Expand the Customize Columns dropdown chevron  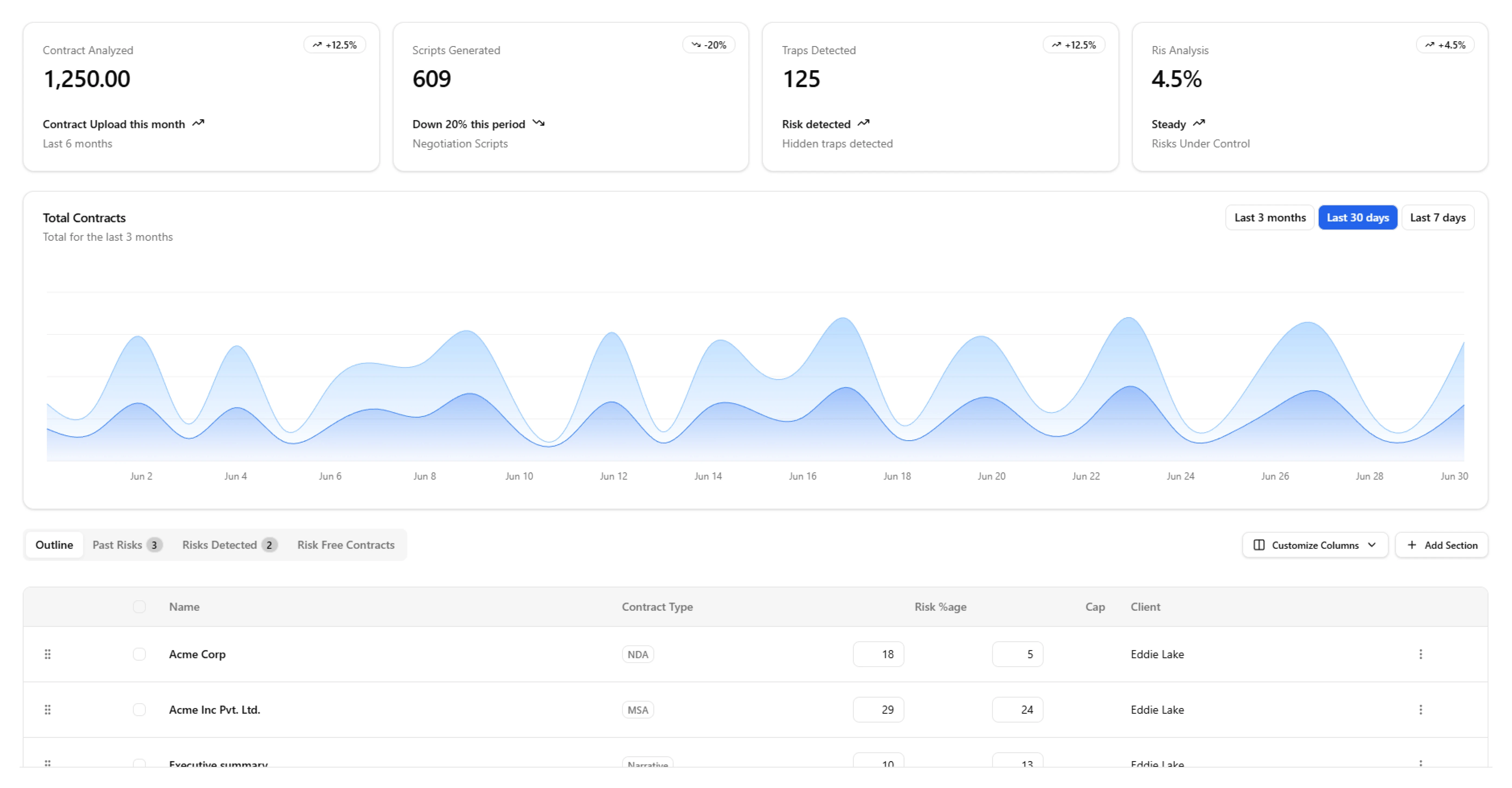pyautogui.click(x=1372, y=545)
